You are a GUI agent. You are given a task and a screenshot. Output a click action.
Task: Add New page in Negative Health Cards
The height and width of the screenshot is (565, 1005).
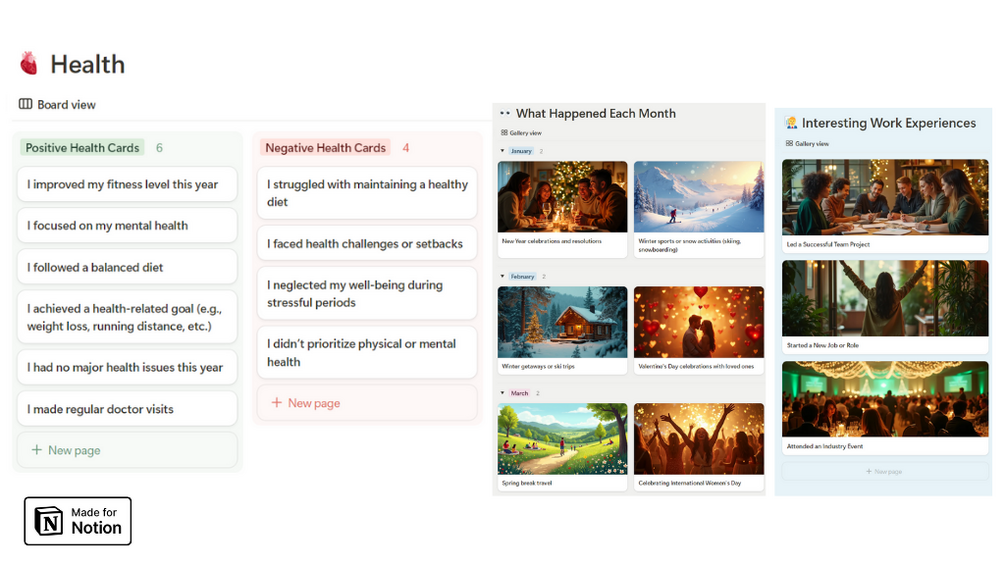(x=367, y=403)
